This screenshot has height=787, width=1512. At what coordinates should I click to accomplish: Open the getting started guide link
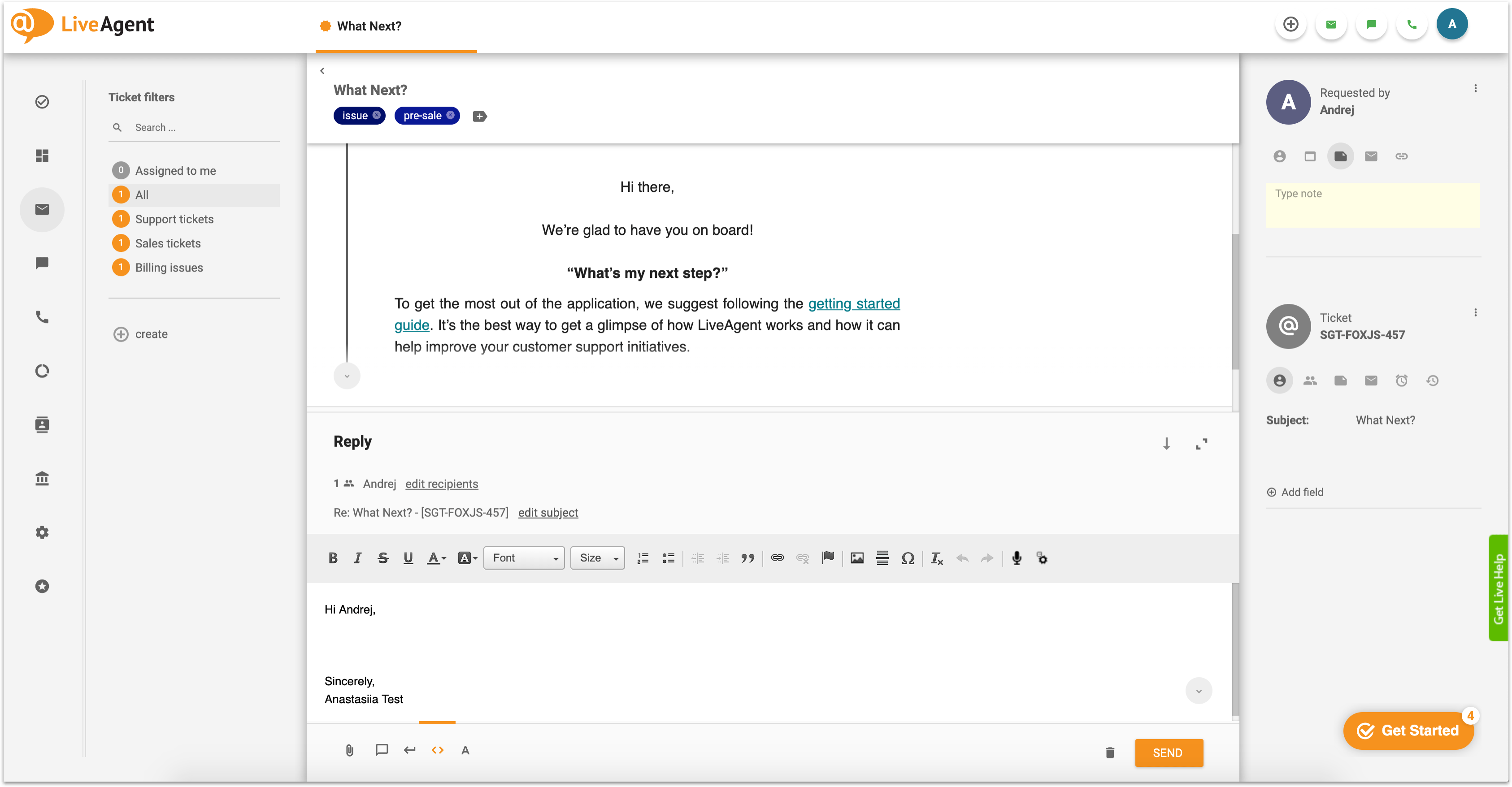click(854, 304)
